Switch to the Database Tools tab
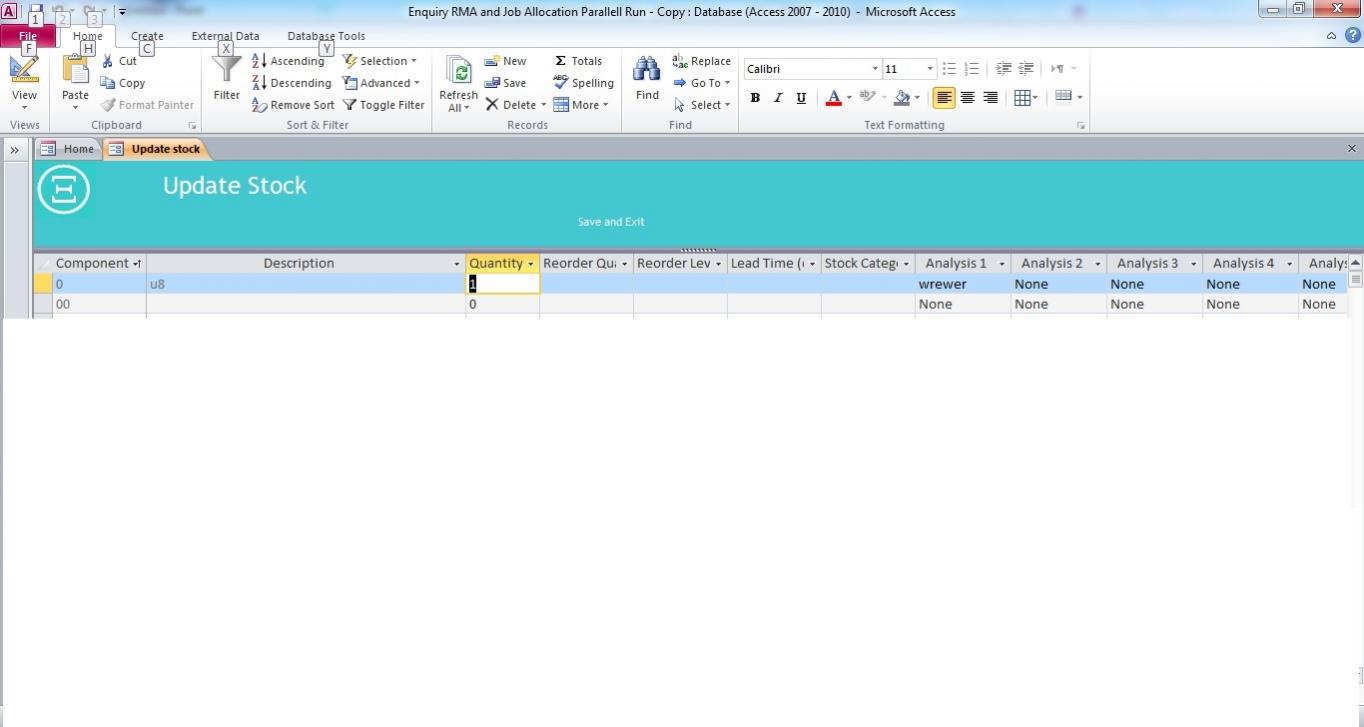 pyautogui.click(x=326, y=36)
